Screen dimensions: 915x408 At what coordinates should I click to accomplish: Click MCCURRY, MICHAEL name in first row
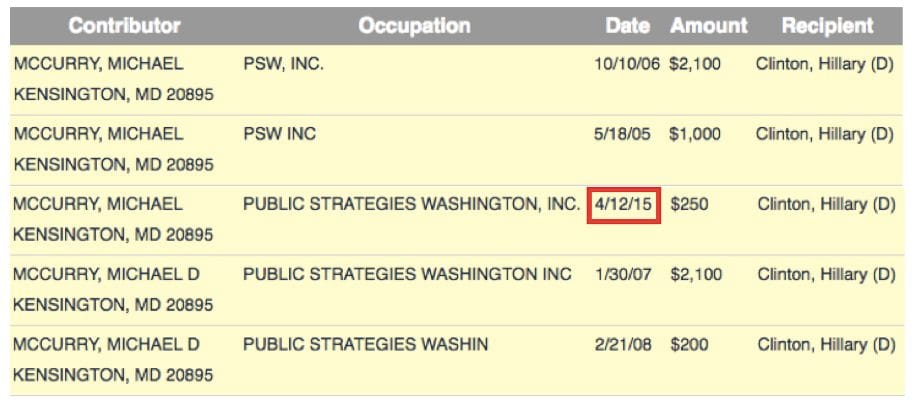point(98,64)
